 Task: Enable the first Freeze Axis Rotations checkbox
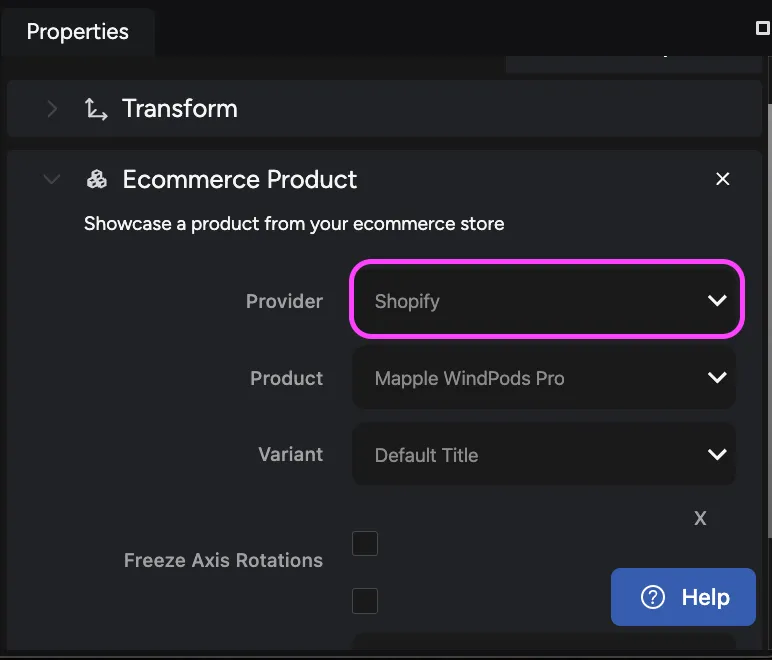[365, 543]
